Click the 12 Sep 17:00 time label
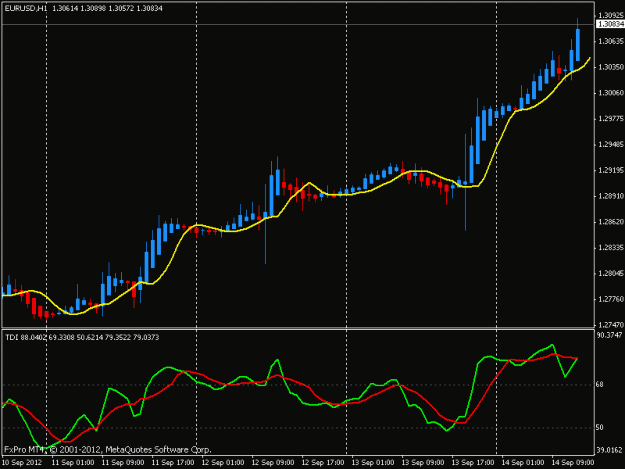 pos(323,463)
